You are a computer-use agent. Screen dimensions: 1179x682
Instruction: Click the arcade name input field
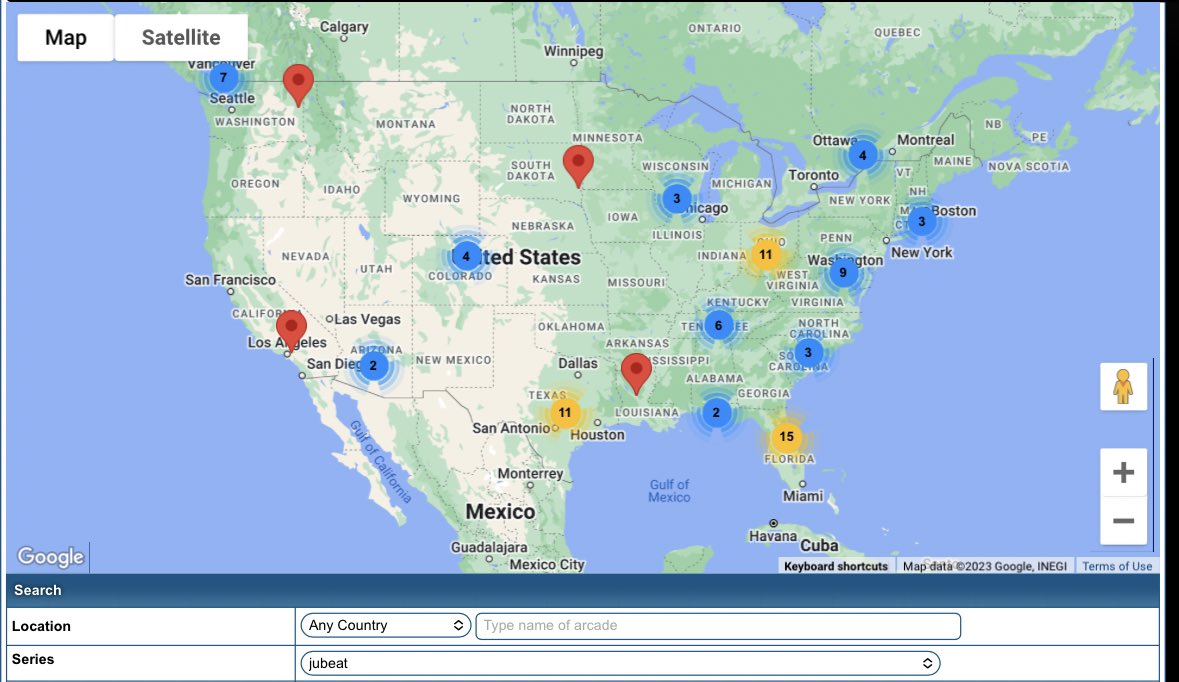[x=718, y=626]
